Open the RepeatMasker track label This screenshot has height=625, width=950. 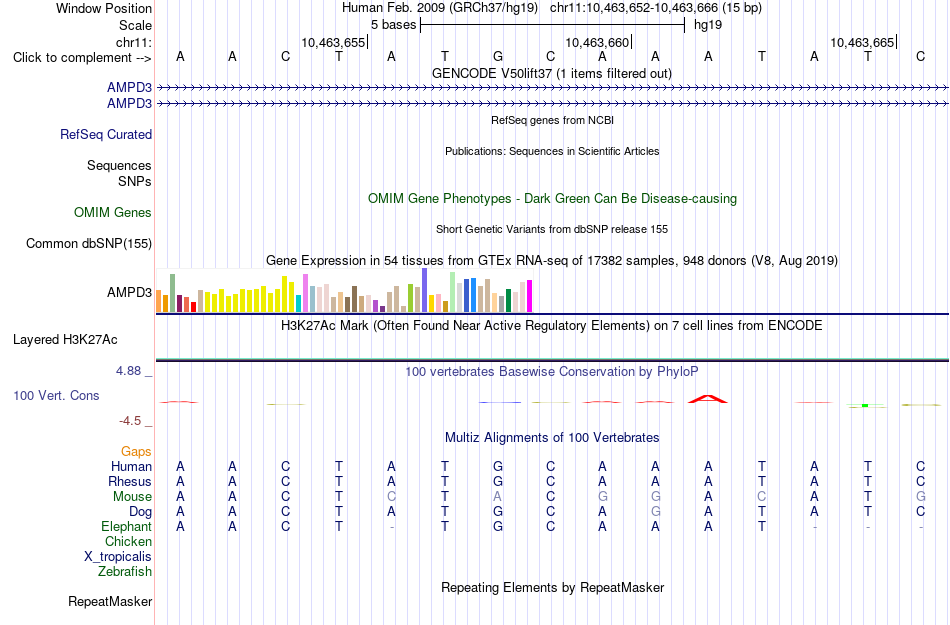point(110,601)
